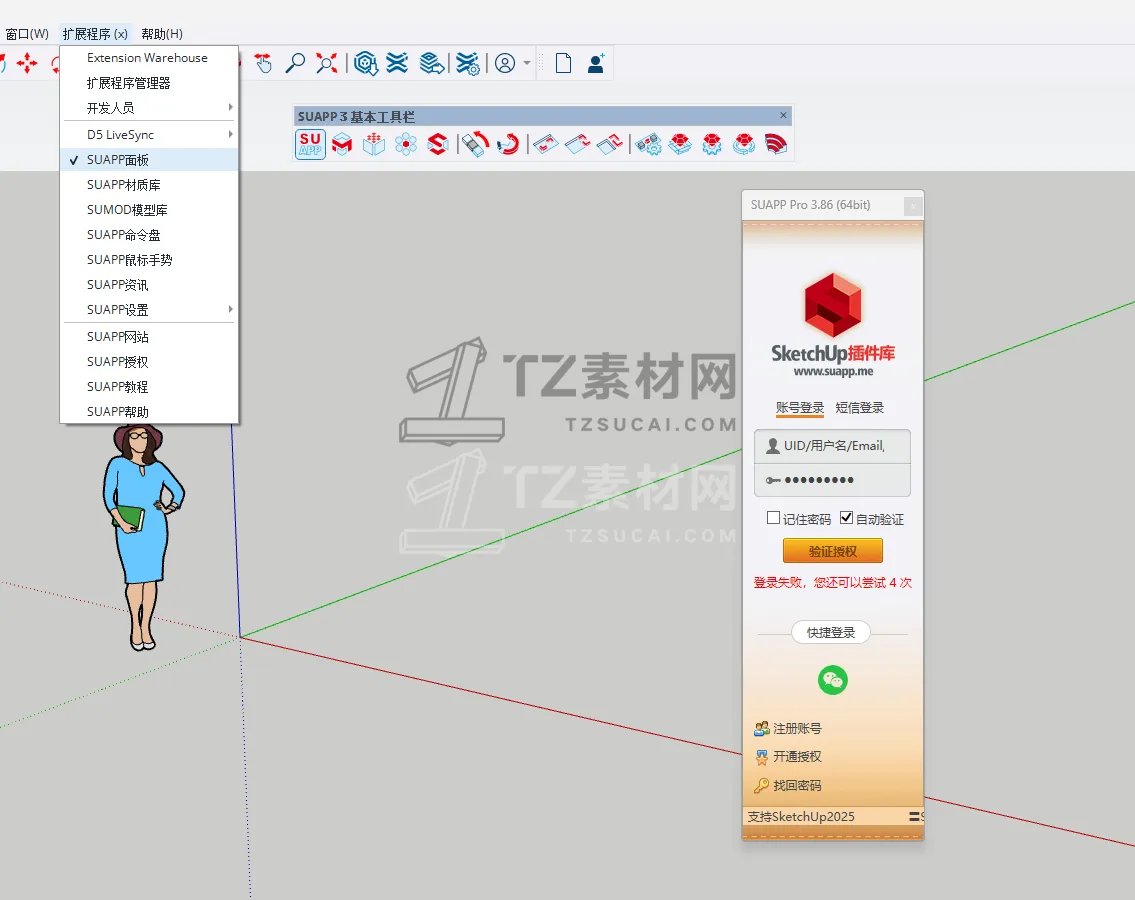Open SUAPP帮助 menu entry
1135x900 pixels.
coord(149,411)
